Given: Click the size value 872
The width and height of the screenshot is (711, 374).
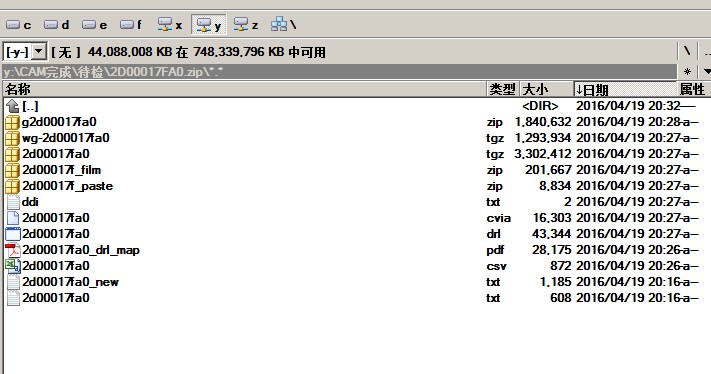Looking at the screenshot, I should (560, 266).
